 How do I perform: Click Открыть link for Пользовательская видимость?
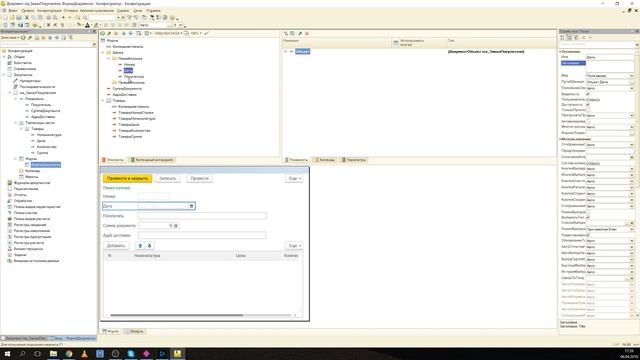[x=593, y=100]
